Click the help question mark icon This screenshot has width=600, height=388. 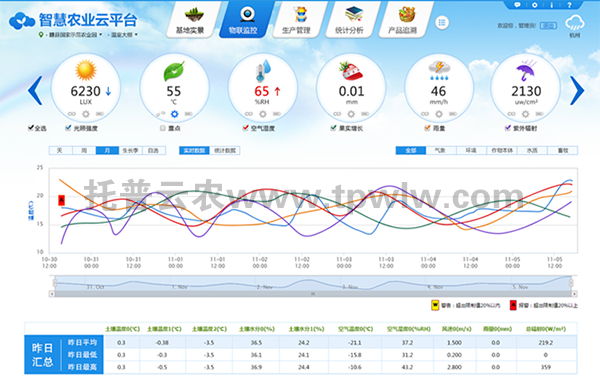pos(569,5)
